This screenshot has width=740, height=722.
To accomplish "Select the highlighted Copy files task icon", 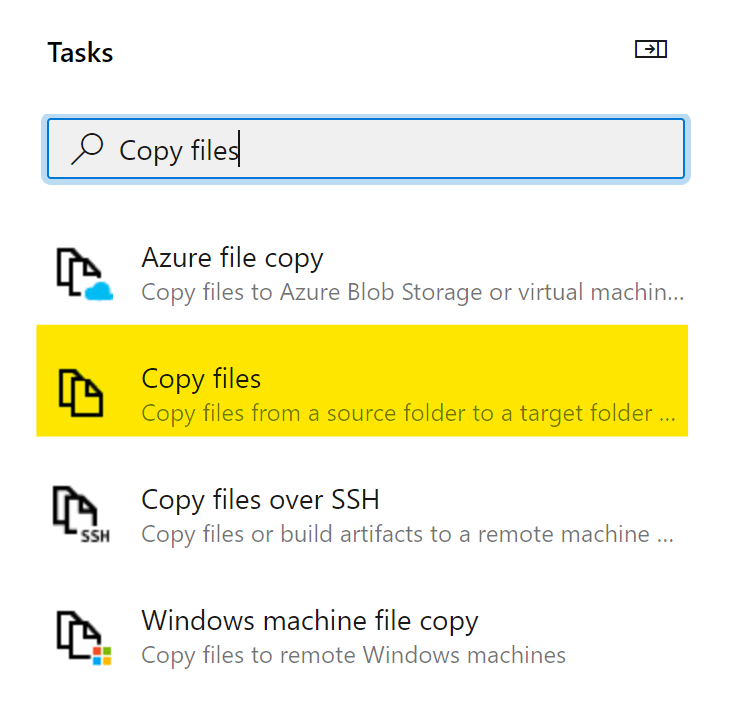I will point(81,393).
